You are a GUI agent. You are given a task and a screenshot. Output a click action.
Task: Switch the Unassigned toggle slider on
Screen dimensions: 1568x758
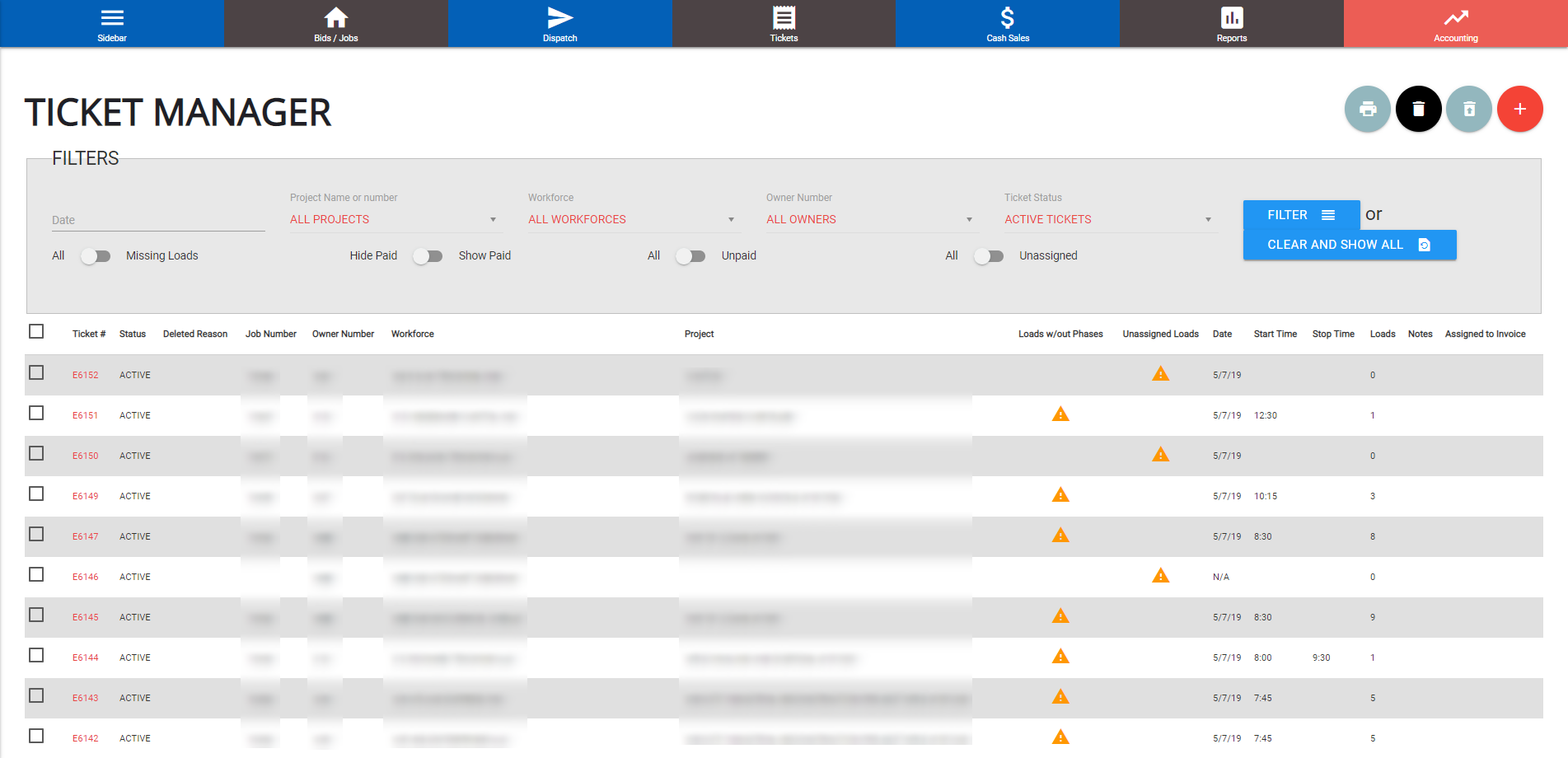pyautogui.click(x=989, y=256)
